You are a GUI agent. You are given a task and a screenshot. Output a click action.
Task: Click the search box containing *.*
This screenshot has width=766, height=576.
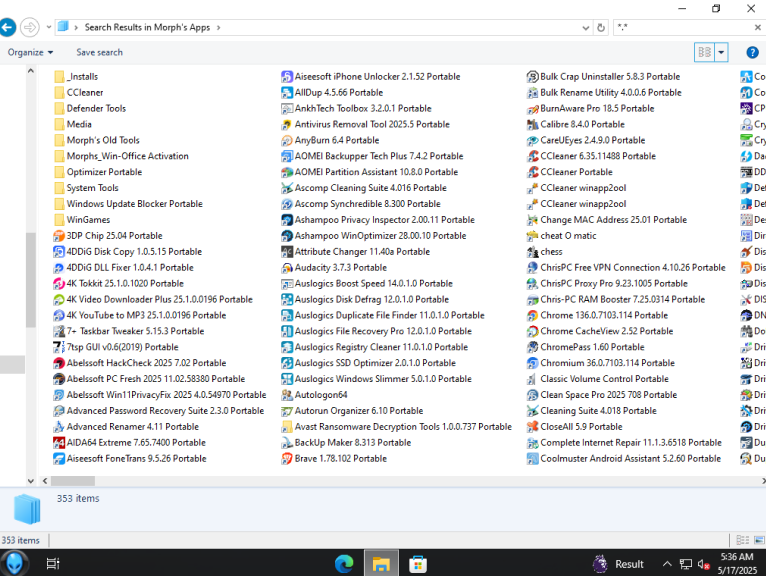point(684,28)
